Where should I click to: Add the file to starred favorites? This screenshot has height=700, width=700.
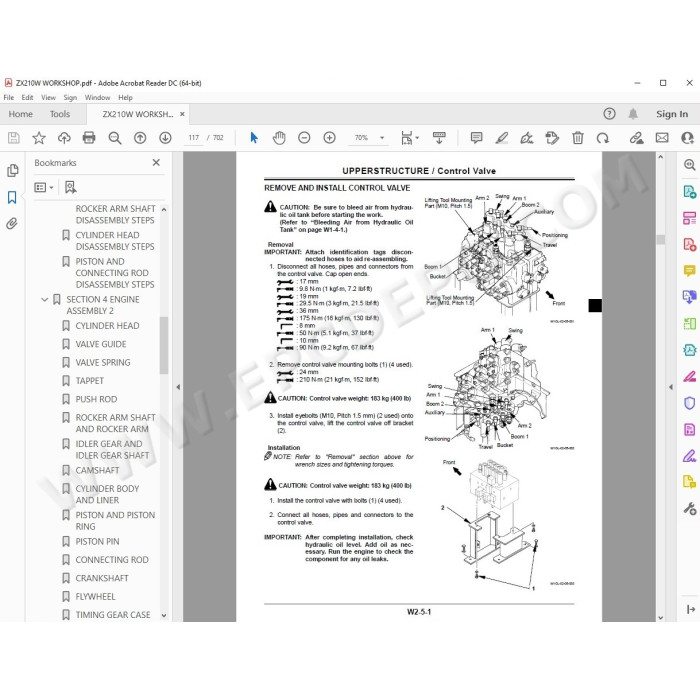click(x=39, y=138)
